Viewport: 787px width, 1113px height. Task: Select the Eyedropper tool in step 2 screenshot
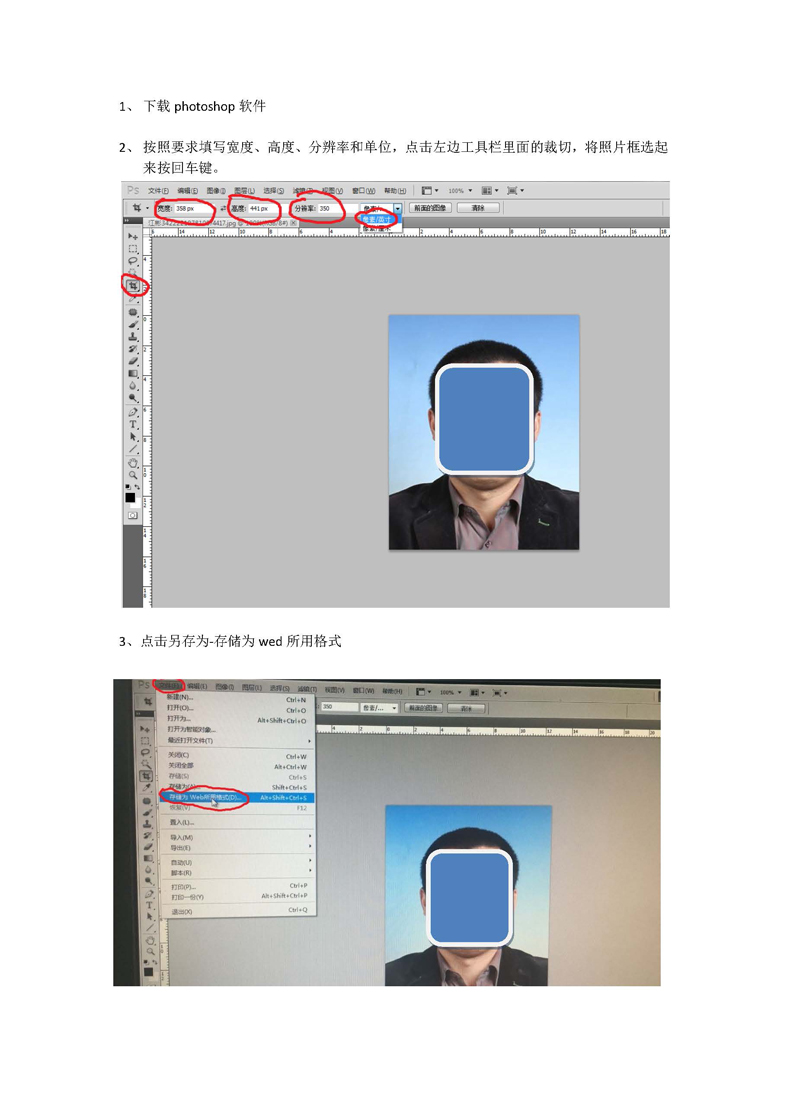point(133,299)
